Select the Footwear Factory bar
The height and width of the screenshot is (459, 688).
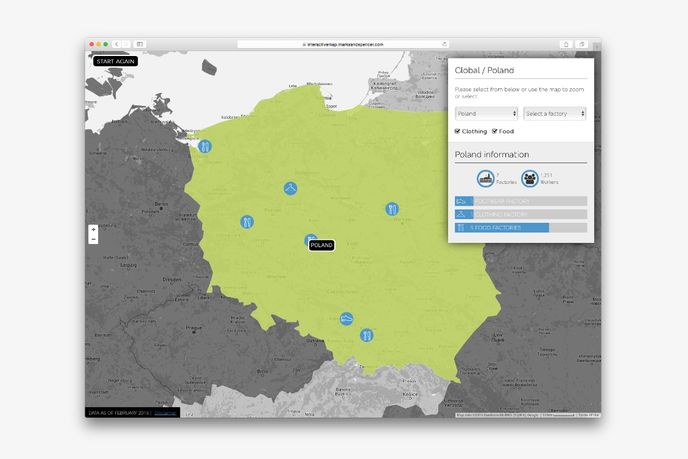point(520,201)
